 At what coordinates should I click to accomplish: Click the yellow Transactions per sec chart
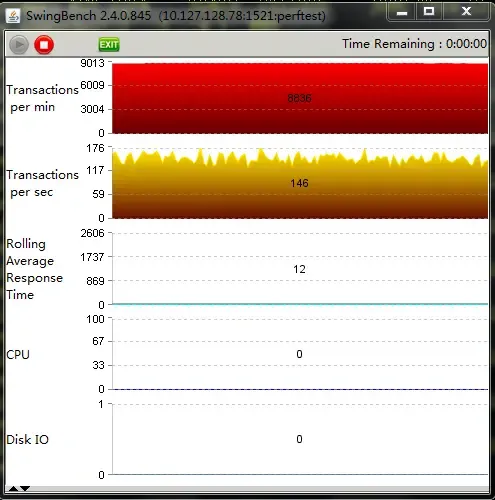[x=300, y=183]
